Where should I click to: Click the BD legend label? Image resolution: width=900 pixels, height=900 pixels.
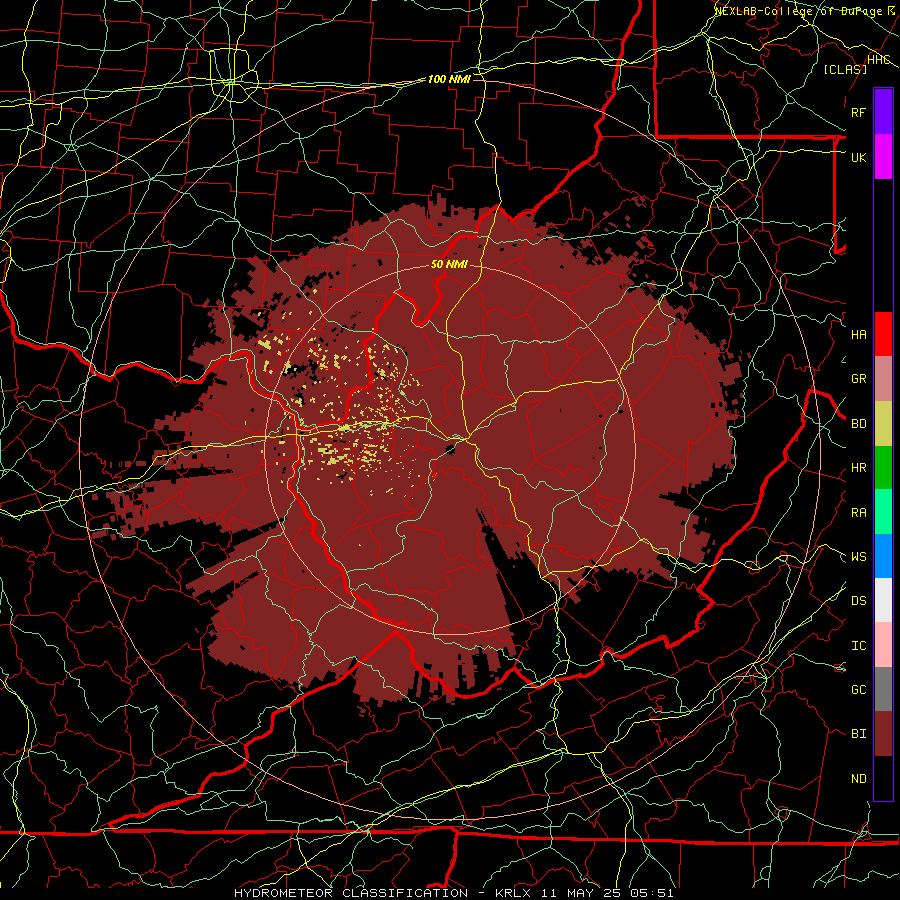(859, 423)
